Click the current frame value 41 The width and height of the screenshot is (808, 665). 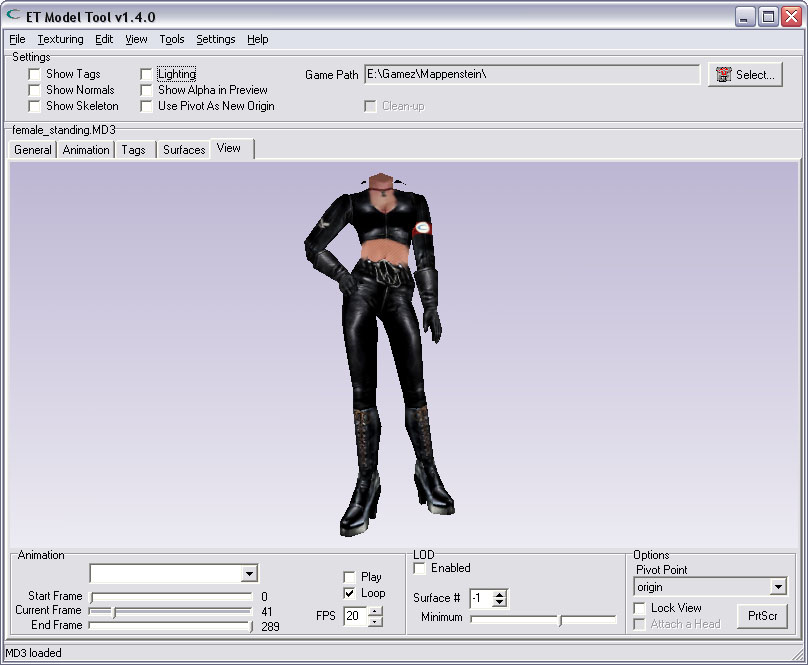266,612
